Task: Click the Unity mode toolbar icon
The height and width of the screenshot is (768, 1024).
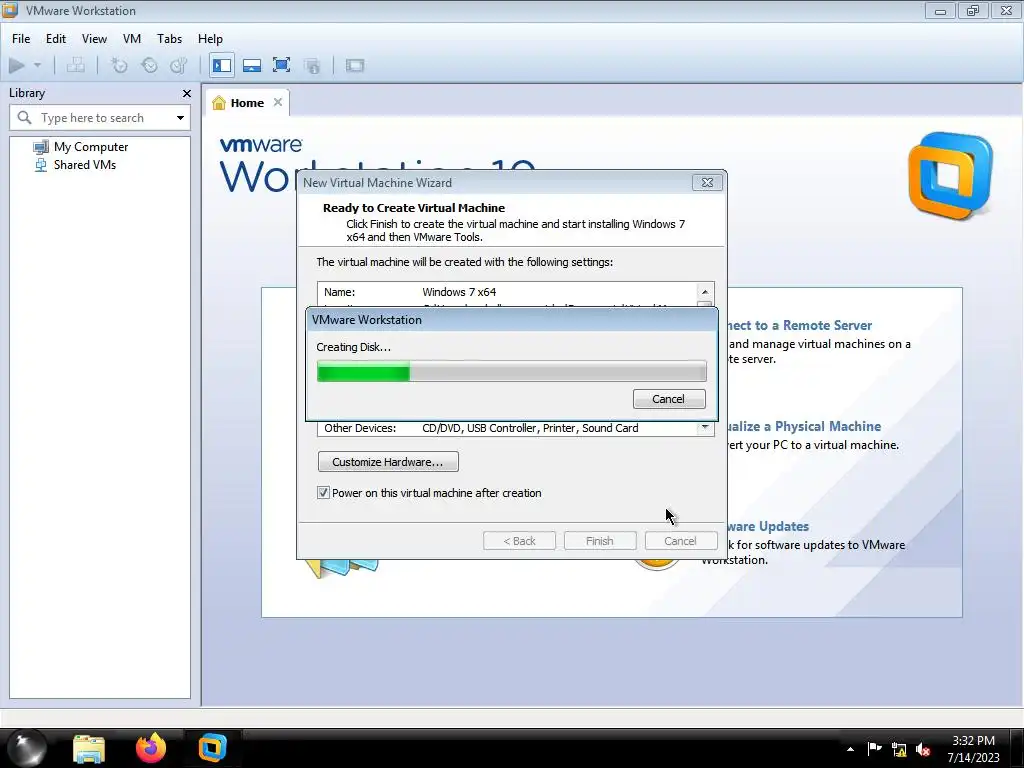Action: point(312,65)
